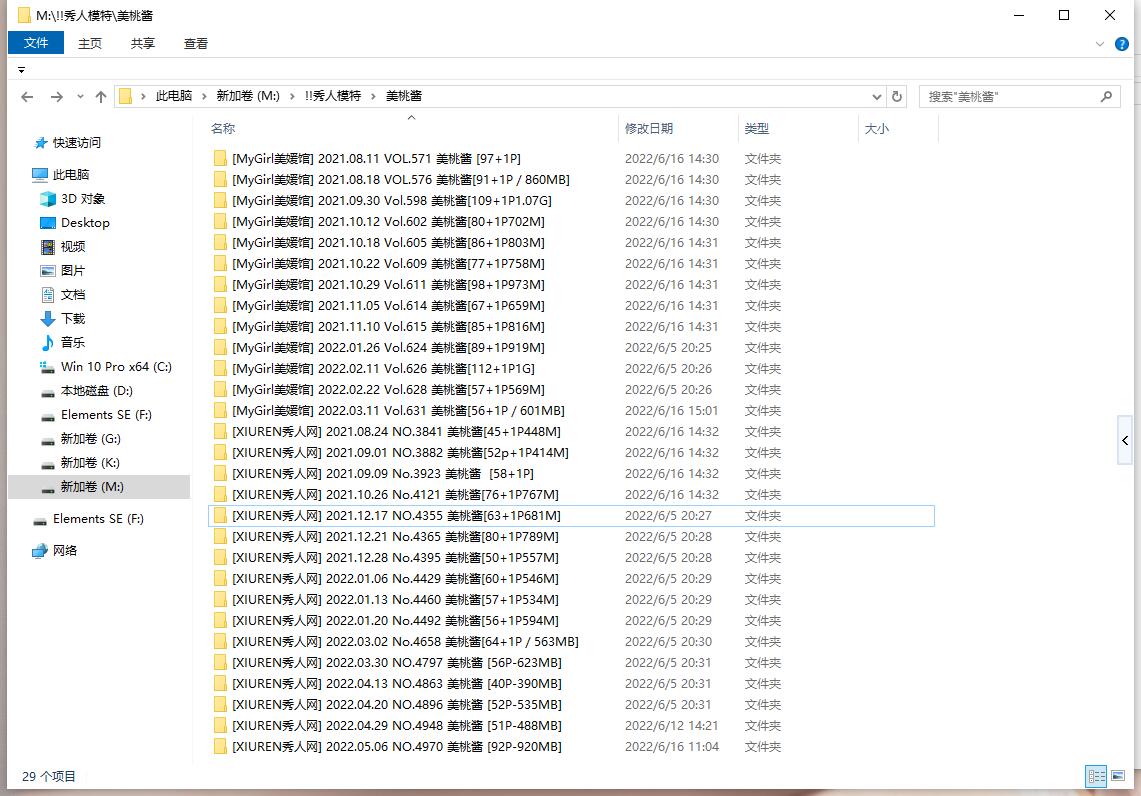Open 3D 对象 in sidebar
The height and width of the screenshot is (796, 1141).
click(x=83, y=199)
